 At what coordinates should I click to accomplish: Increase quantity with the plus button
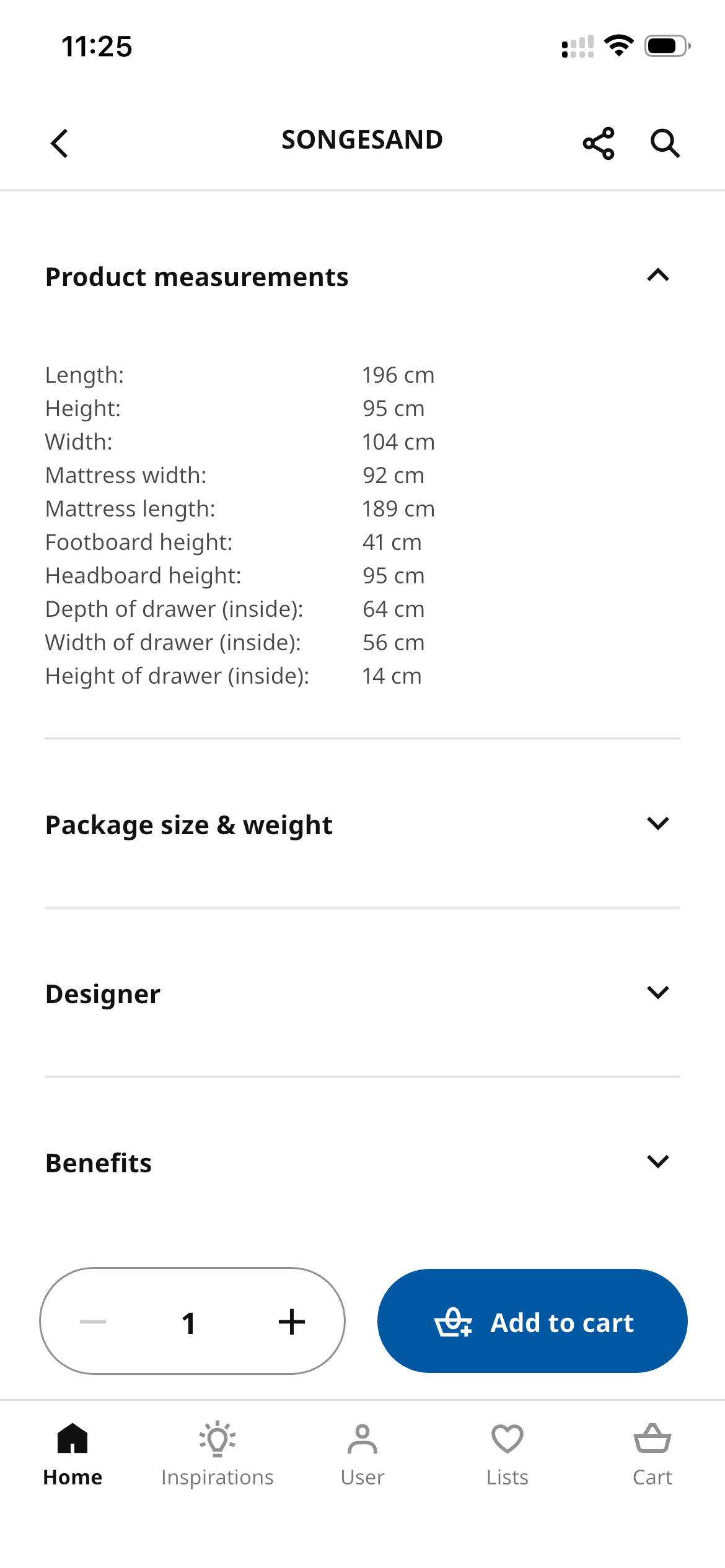click(x=292, y=1322)
